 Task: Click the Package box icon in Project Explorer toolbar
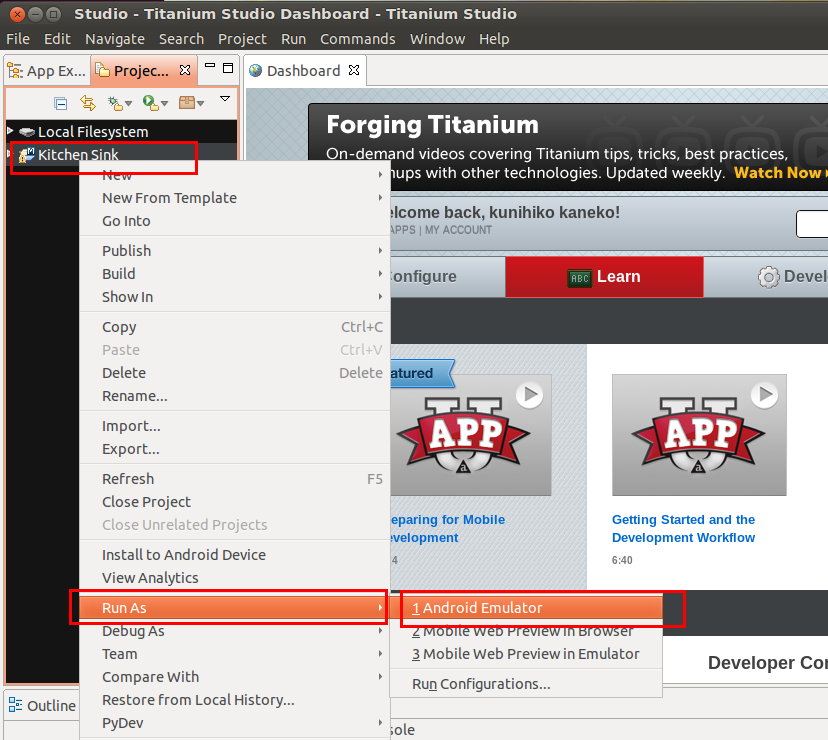(x=187, y=102)
